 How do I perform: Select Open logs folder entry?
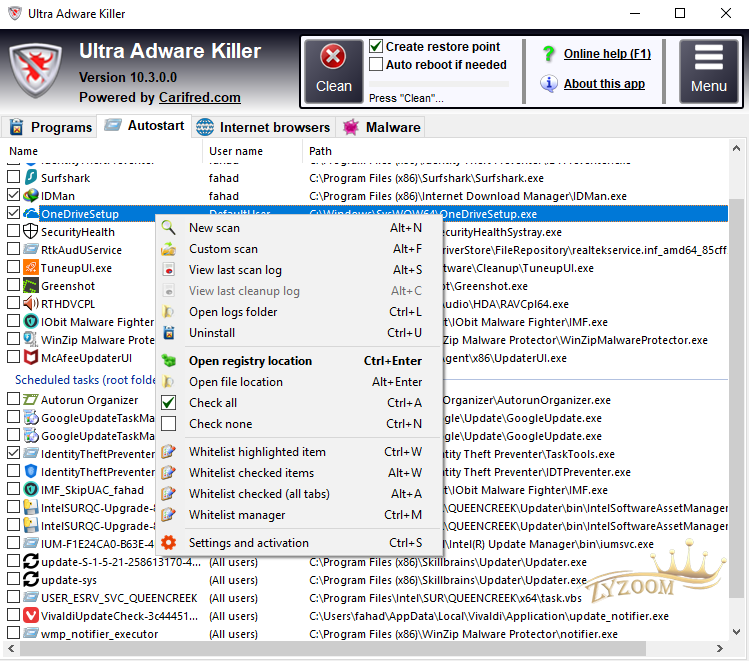point(297,312)
